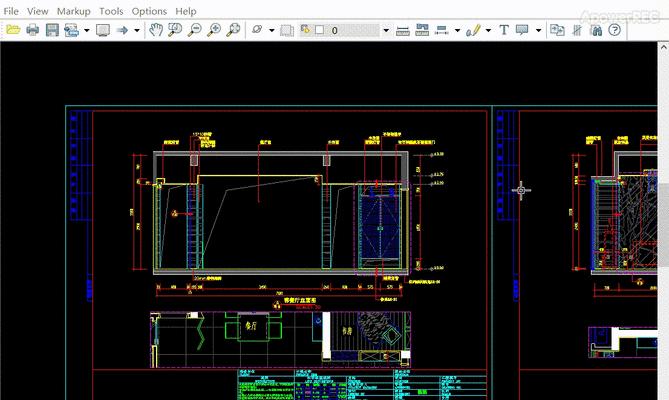669x400 pixels.
Task: Click the layer manager icon
Action: tap(305, 29)
